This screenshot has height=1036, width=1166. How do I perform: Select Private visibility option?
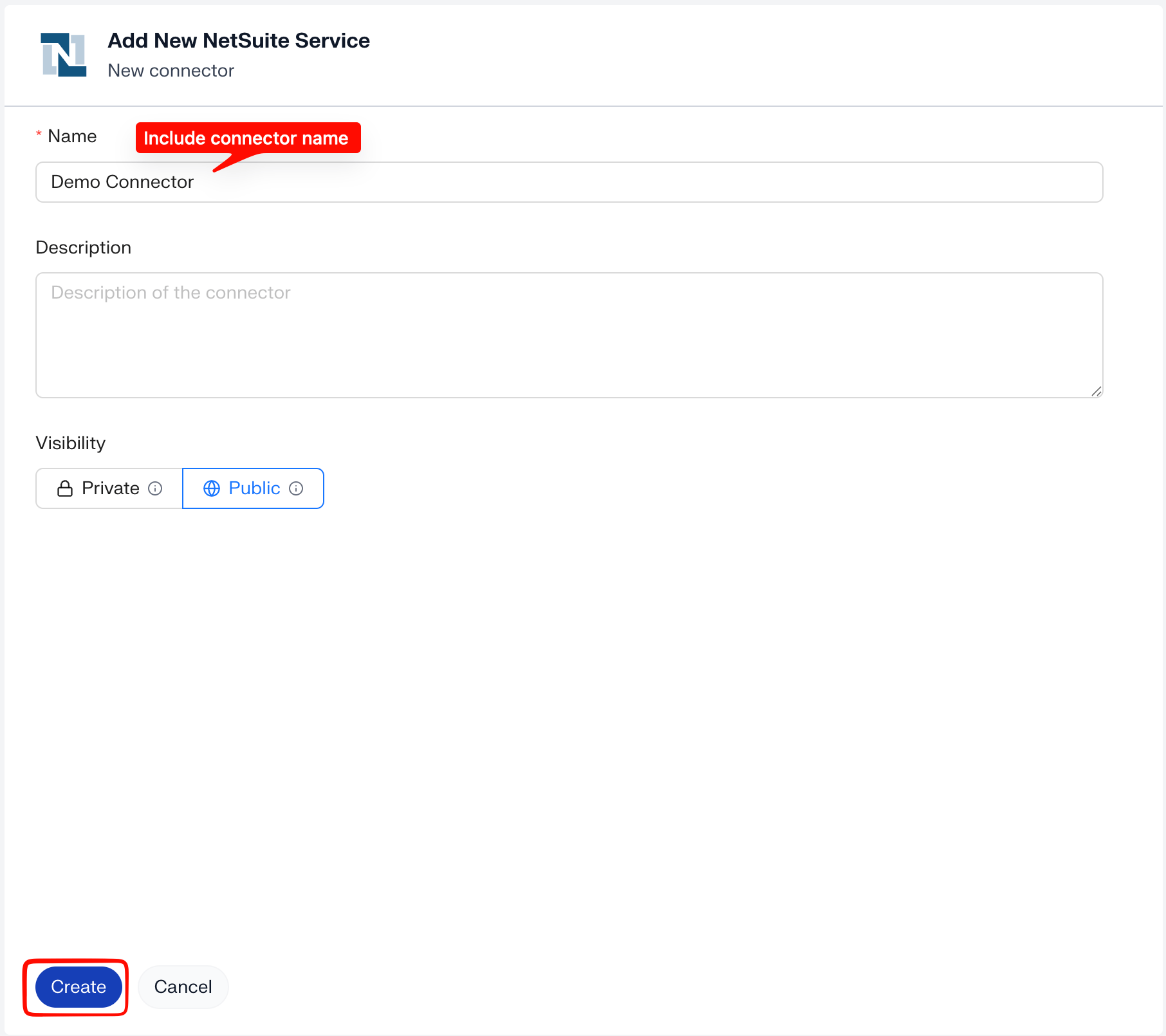coord(109,488)
